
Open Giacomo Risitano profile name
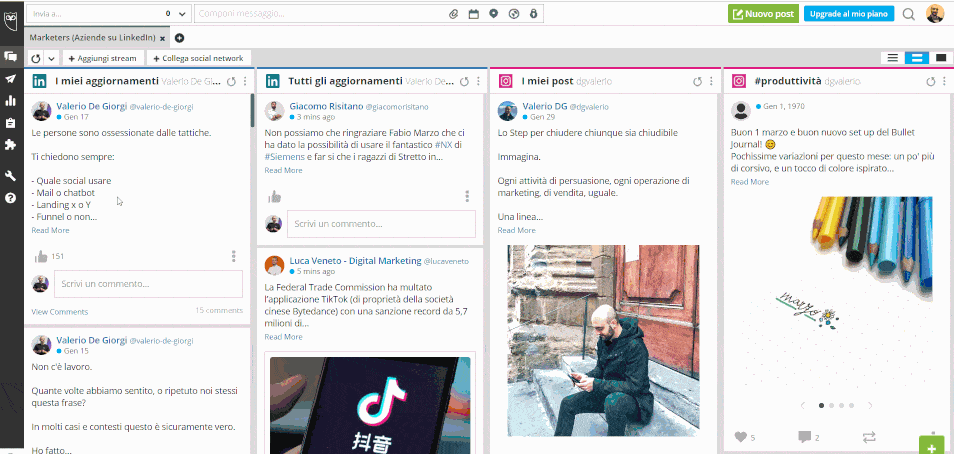(x=326, y=106)
